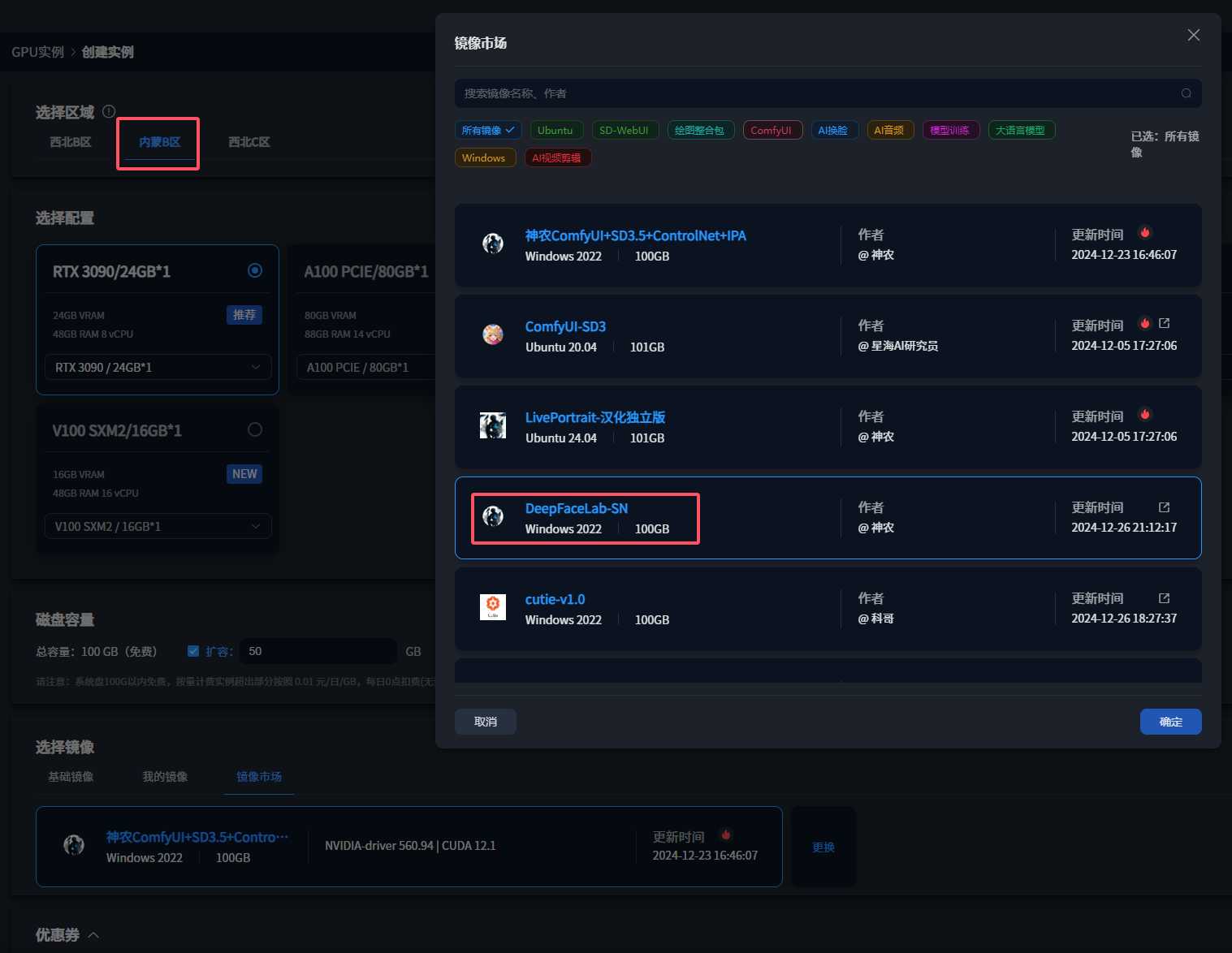Click the 搜索镜像名称、作者 search field
The height and width of the screenshot is (953, 1232).
[828, 93]
